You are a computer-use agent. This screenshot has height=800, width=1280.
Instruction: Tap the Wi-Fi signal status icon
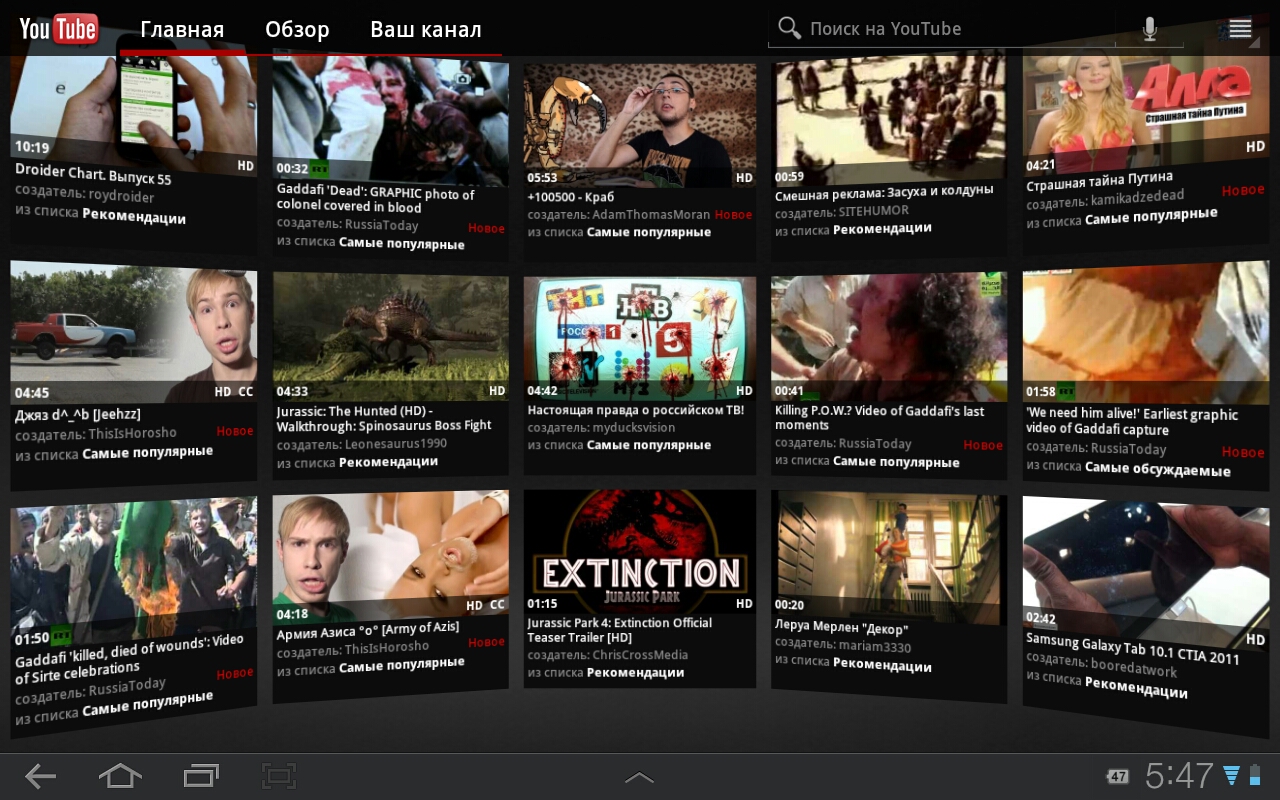[1231, 775]
